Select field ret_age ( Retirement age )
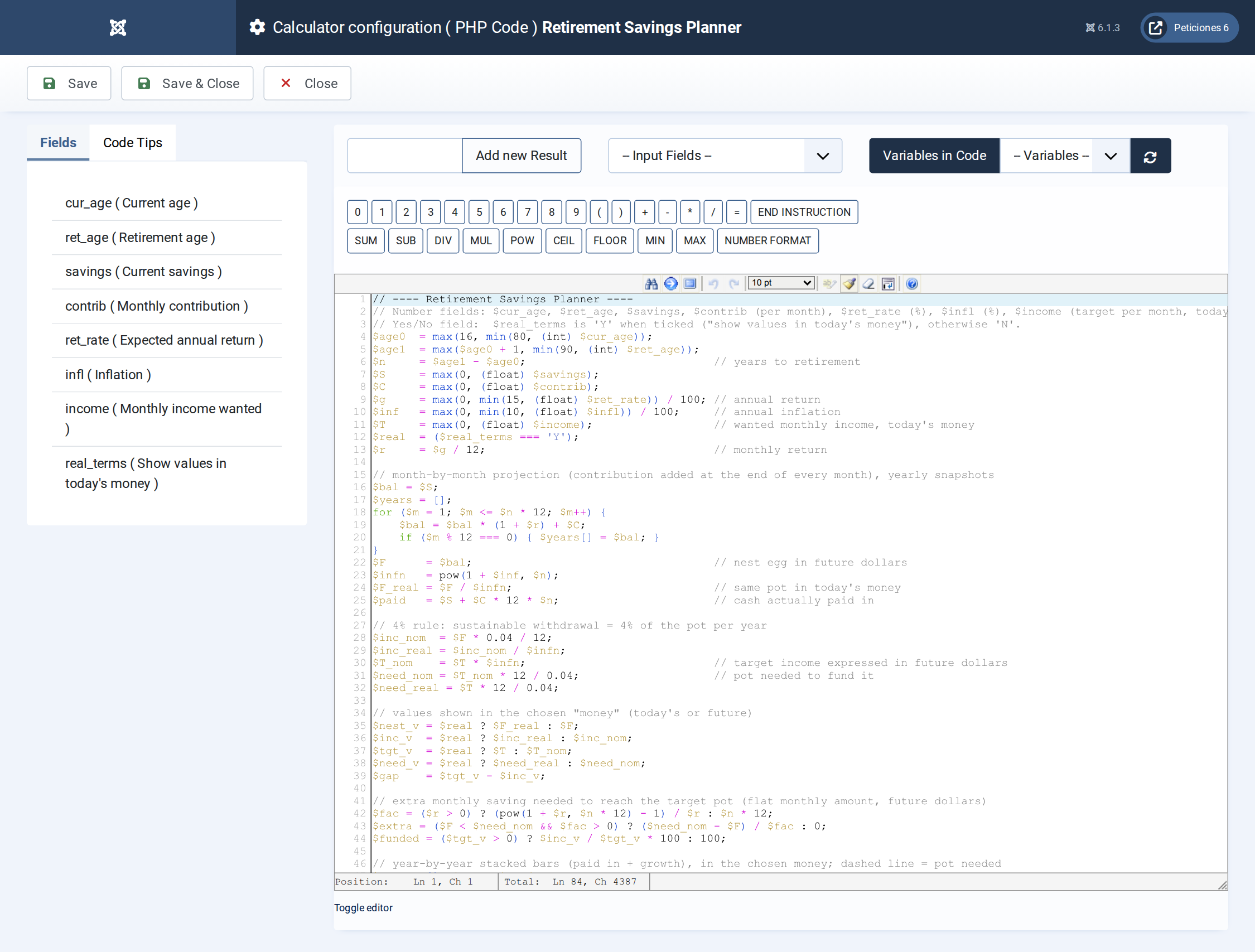1255x952 pixels. pos(167,238)
